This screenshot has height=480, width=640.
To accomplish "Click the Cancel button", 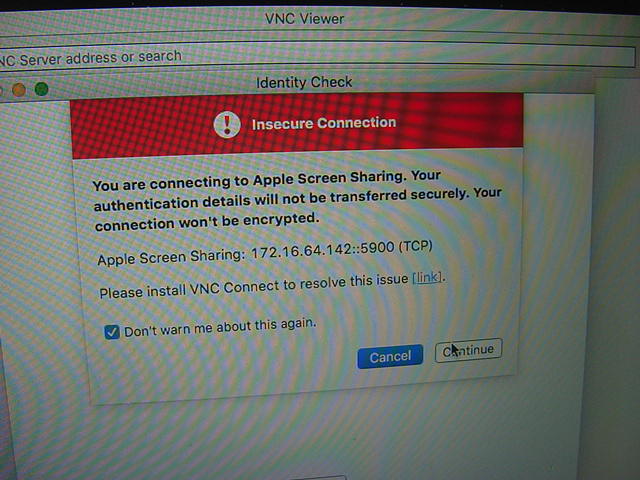I will tap(390, 357).
